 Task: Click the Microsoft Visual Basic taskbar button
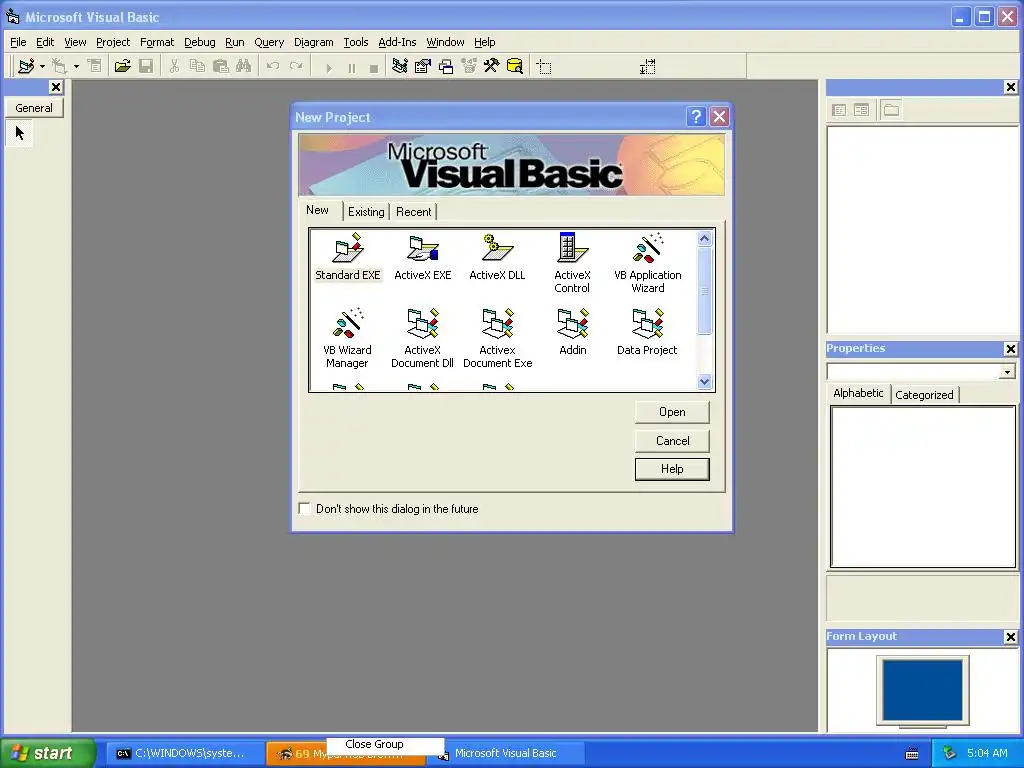tap(505, 753)
